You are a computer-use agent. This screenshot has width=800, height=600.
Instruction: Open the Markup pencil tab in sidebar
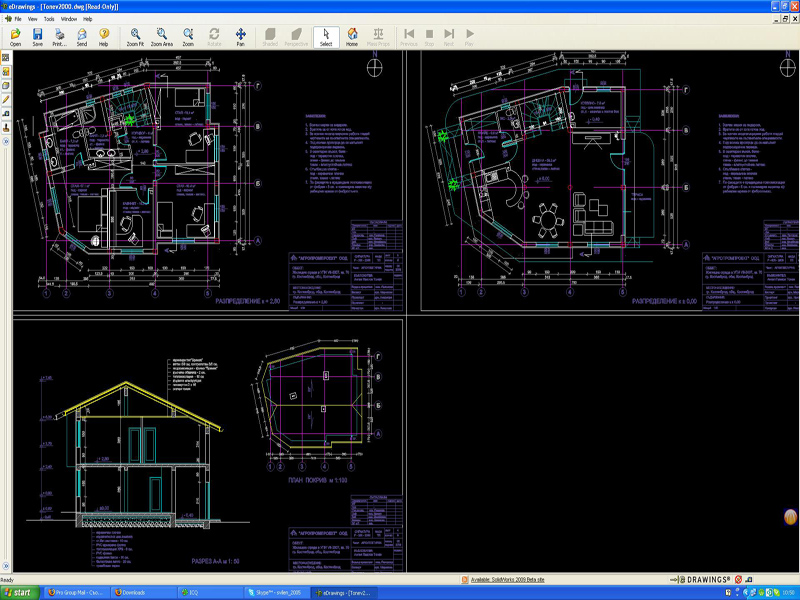(5, 100)
